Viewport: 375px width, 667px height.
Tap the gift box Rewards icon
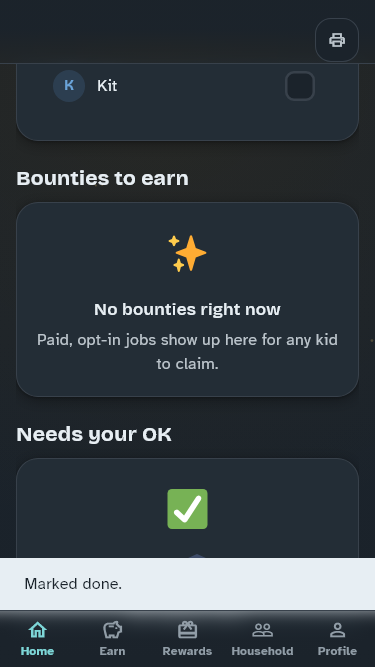[x=187, y=630]
